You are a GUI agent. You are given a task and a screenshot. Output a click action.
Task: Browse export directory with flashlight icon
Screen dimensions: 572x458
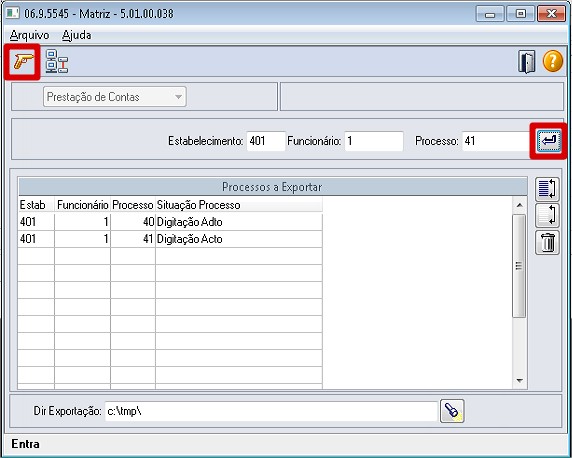(x=452, y=411)
